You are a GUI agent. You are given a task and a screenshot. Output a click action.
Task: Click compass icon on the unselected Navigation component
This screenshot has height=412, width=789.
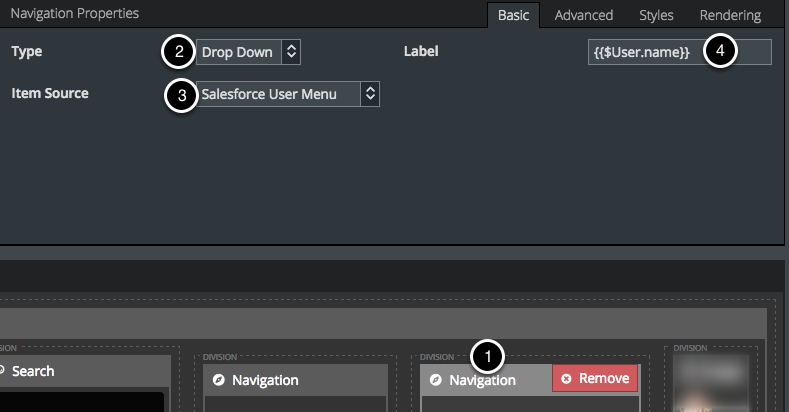pos(219,380)
